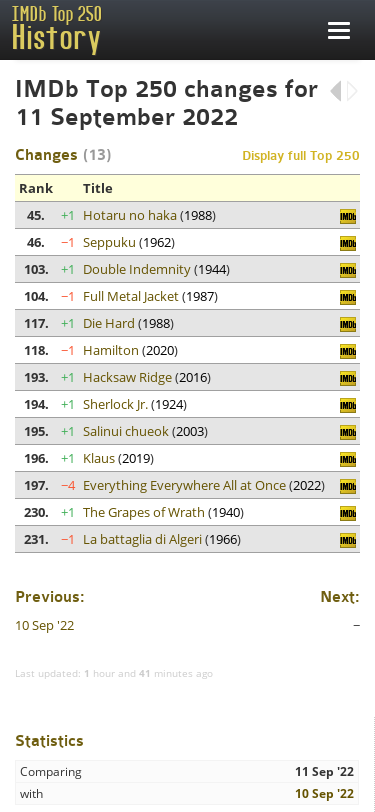The width and height of the screenshot is (375, 812).
Task: Open The Grapes of Wrath link
Action: click(x=143, y=513)
